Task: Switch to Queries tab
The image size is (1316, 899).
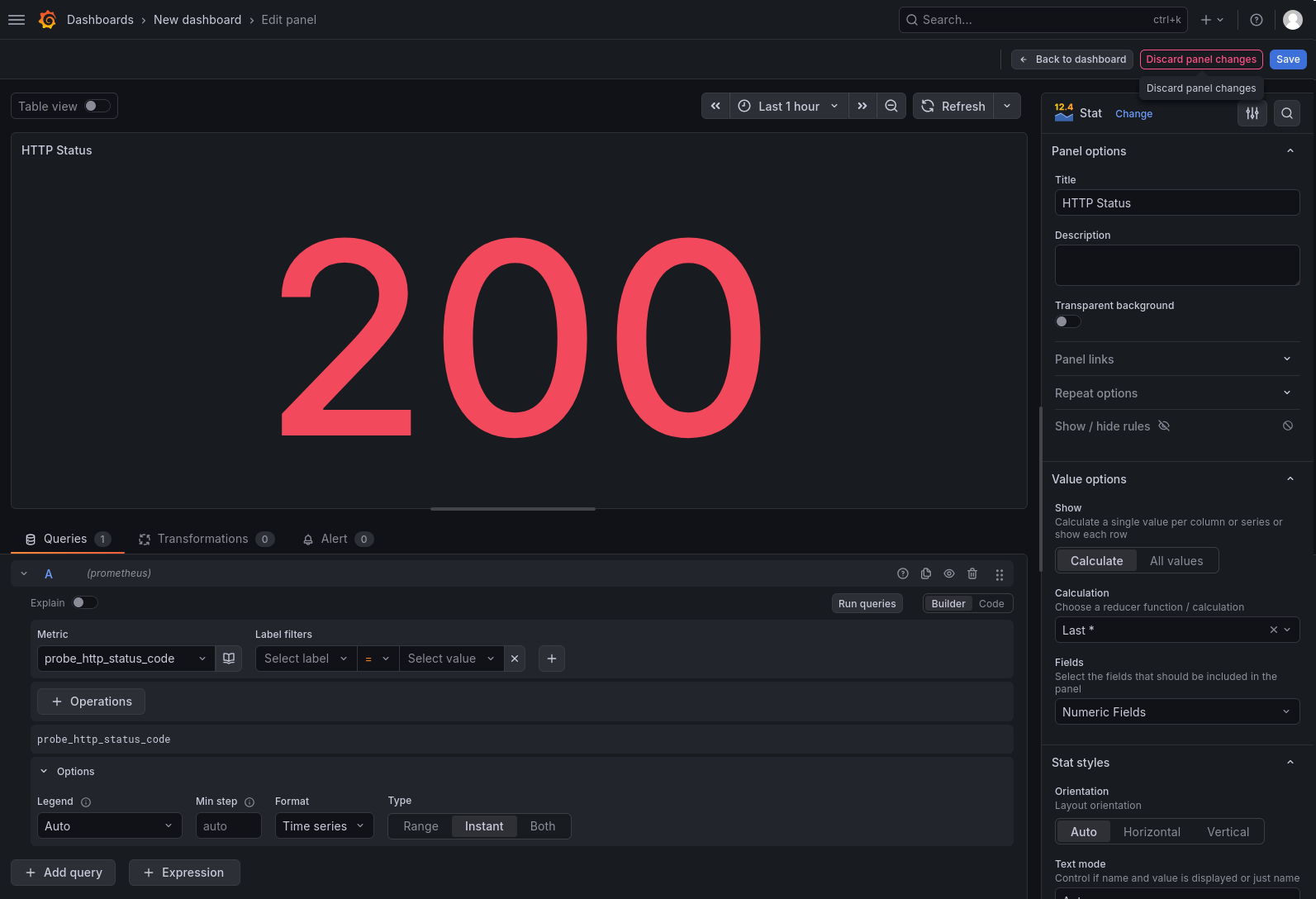Action: (x=68, y=539)
